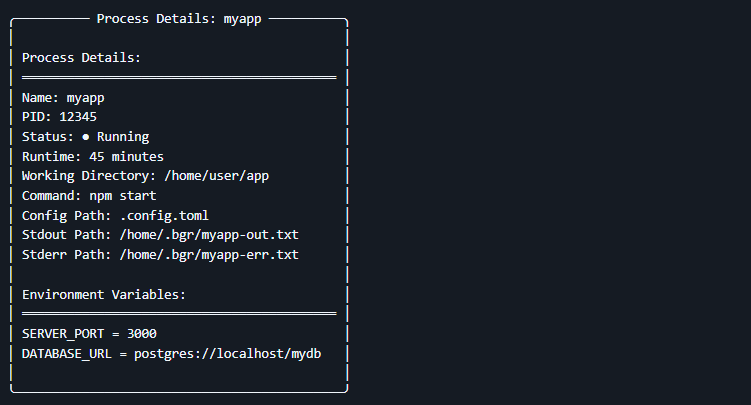Click the .config.toml config path

click(x=164, y=215)
